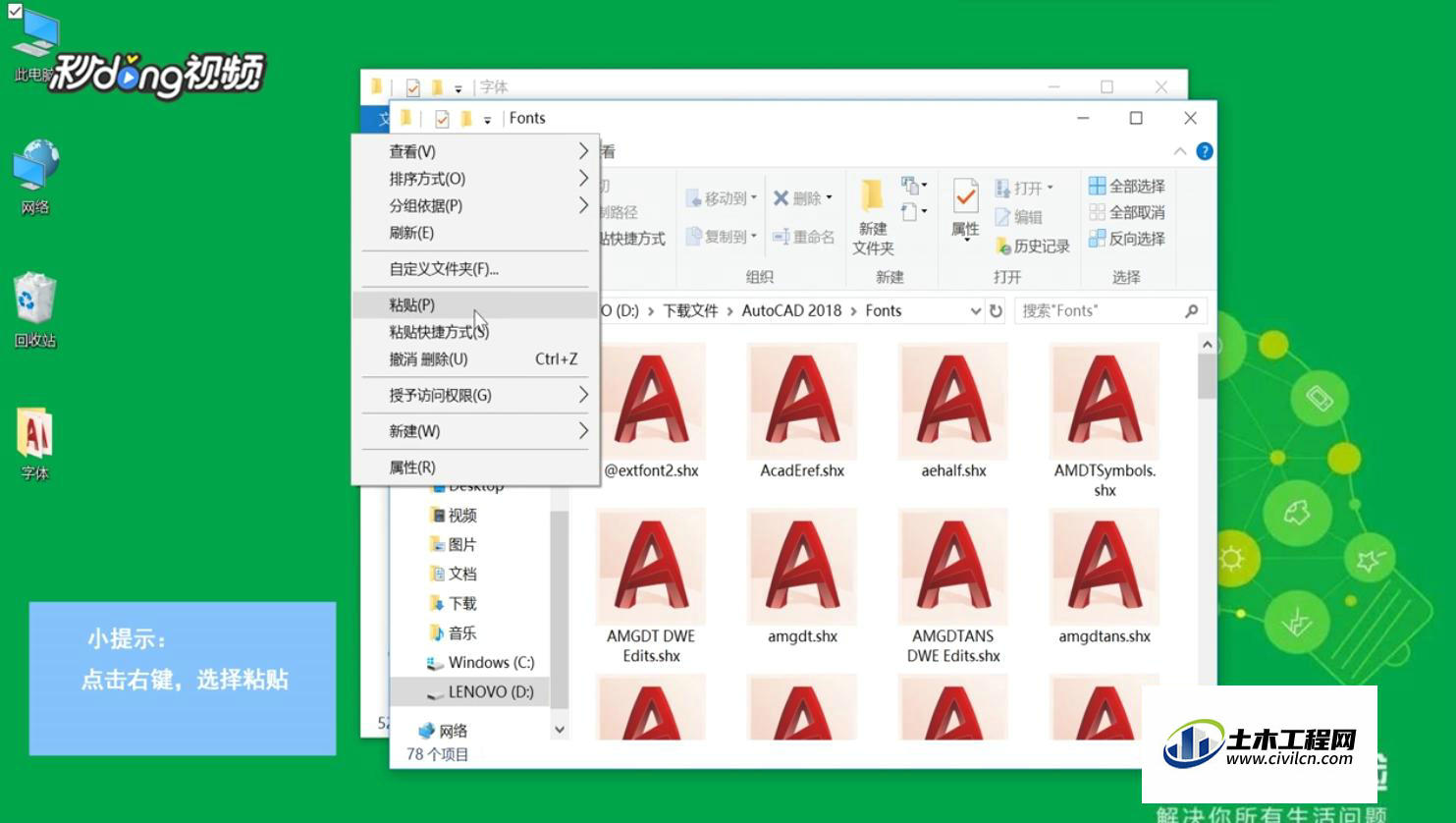This screenshot has width=1456, height=823.
Task: Open Fonts window quick access toolbar dropdown
Action: coord(487,120)
